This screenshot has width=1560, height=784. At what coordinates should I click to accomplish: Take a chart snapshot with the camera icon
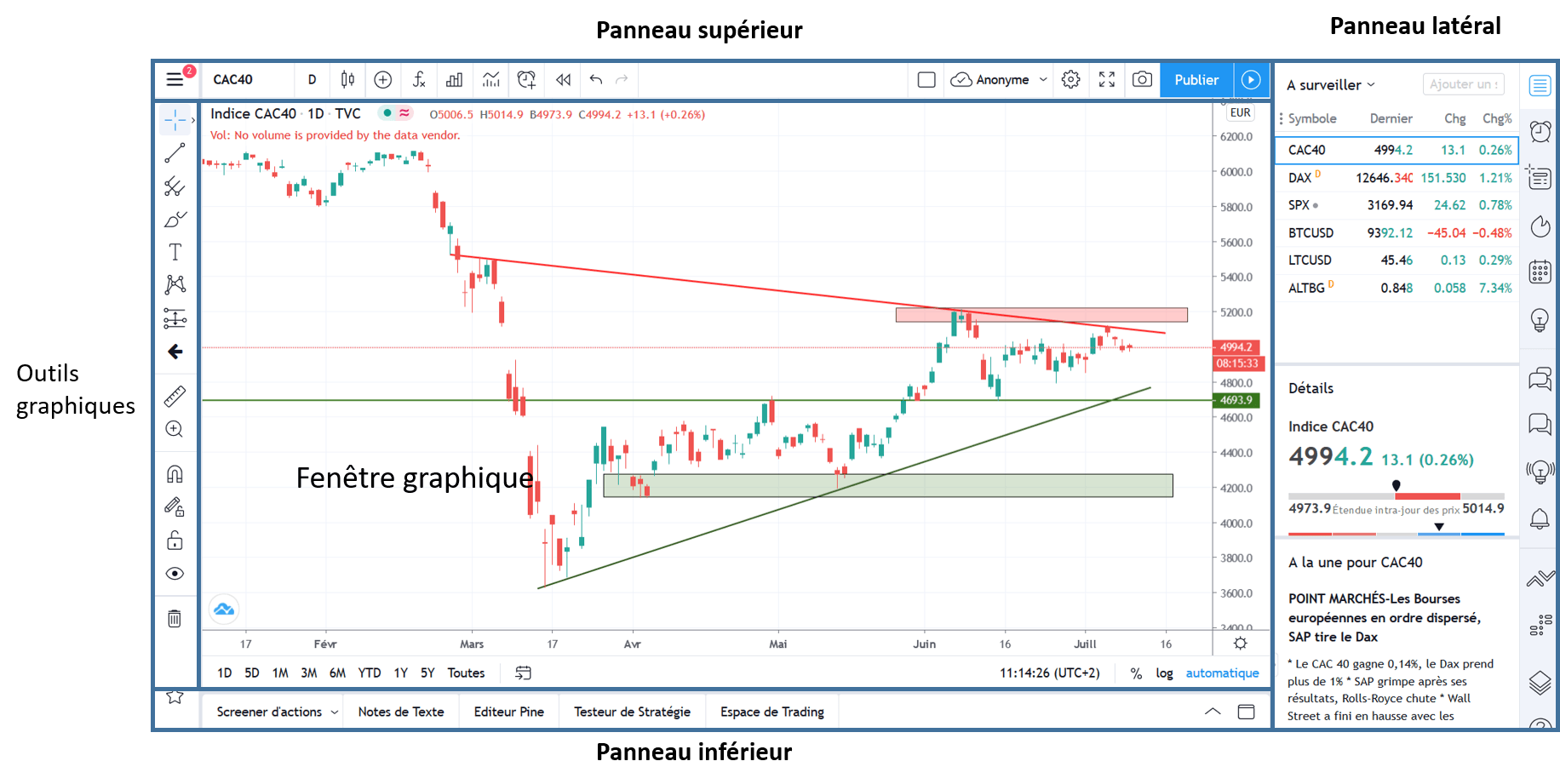pyautogui.click(x=1142, y=79)
